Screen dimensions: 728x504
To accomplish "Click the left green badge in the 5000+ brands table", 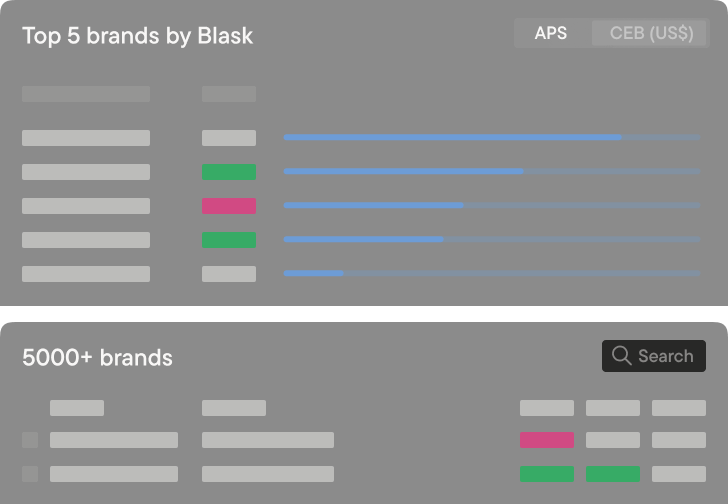I will [547, 474].
